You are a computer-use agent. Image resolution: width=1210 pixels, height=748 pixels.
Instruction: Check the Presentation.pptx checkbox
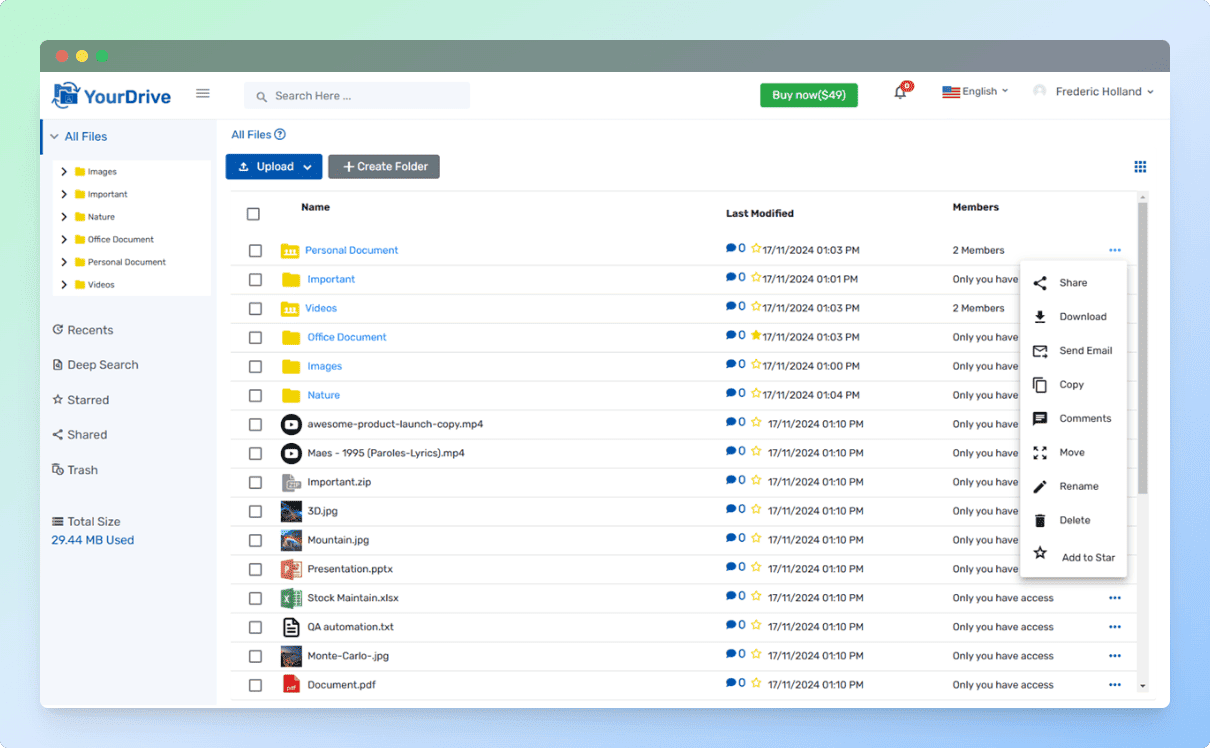click(255, 570)
